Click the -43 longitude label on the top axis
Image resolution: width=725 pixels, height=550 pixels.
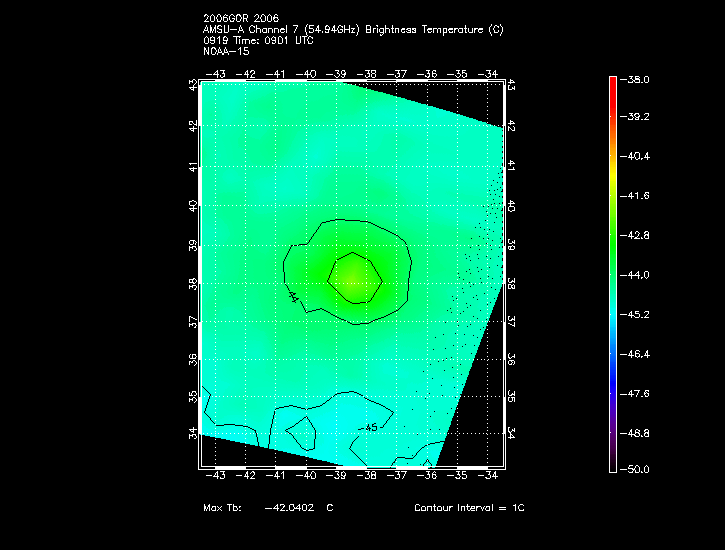coord(214,74)
